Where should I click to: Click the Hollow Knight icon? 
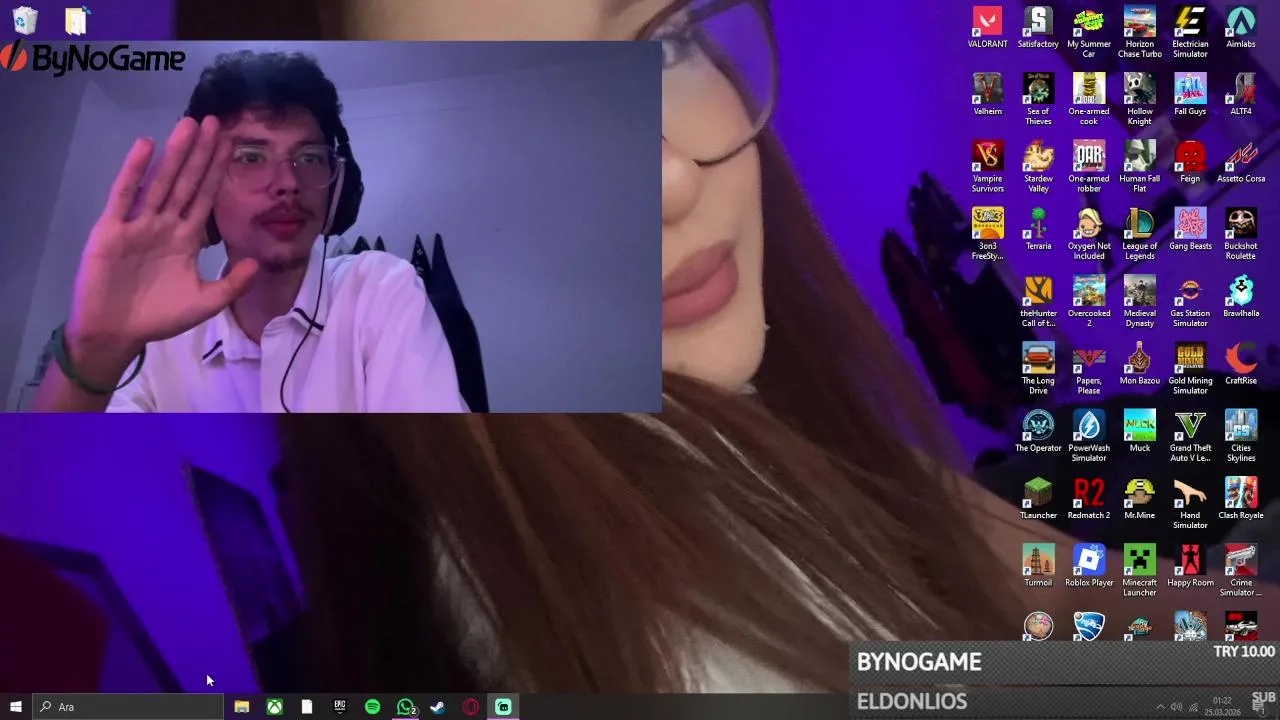pyautogui.click(x=1139, y=99)
